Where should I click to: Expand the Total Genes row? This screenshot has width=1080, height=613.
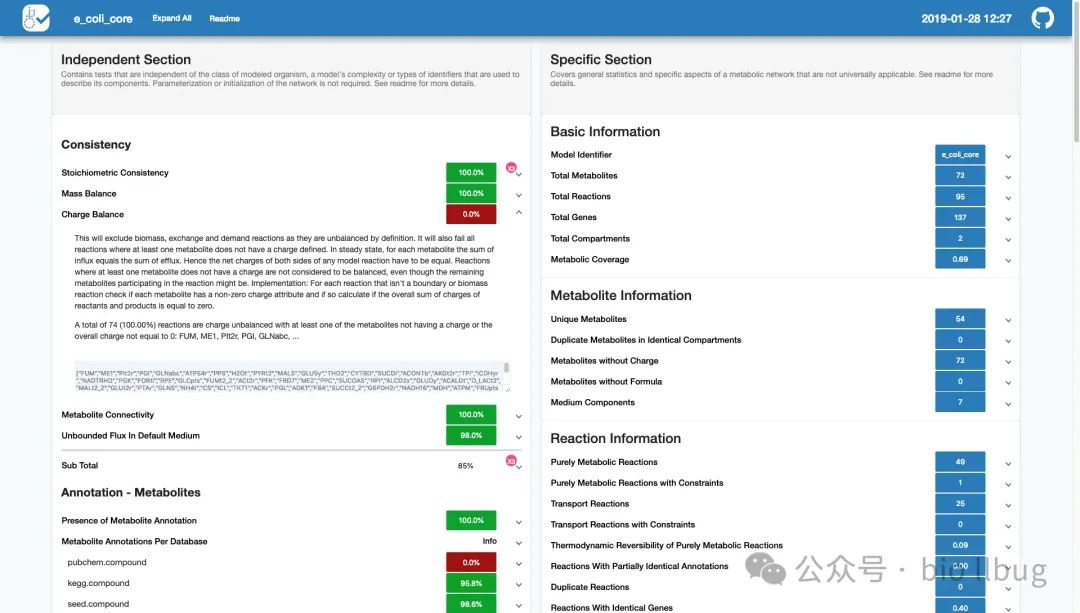click(x=1008, y=219)
